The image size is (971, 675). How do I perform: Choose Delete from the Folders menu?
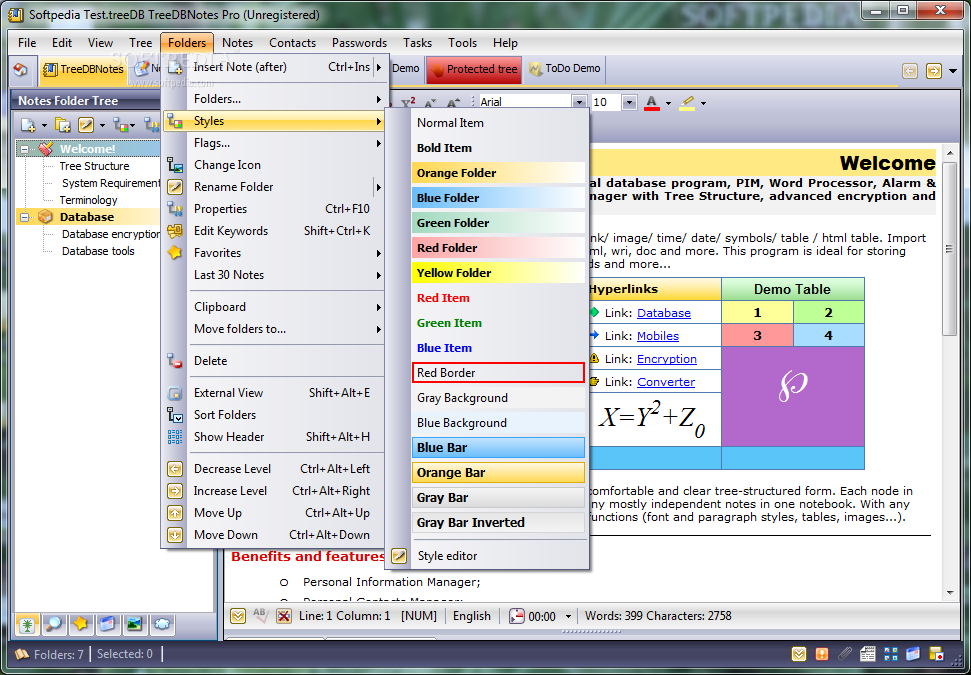coord(273,360)
